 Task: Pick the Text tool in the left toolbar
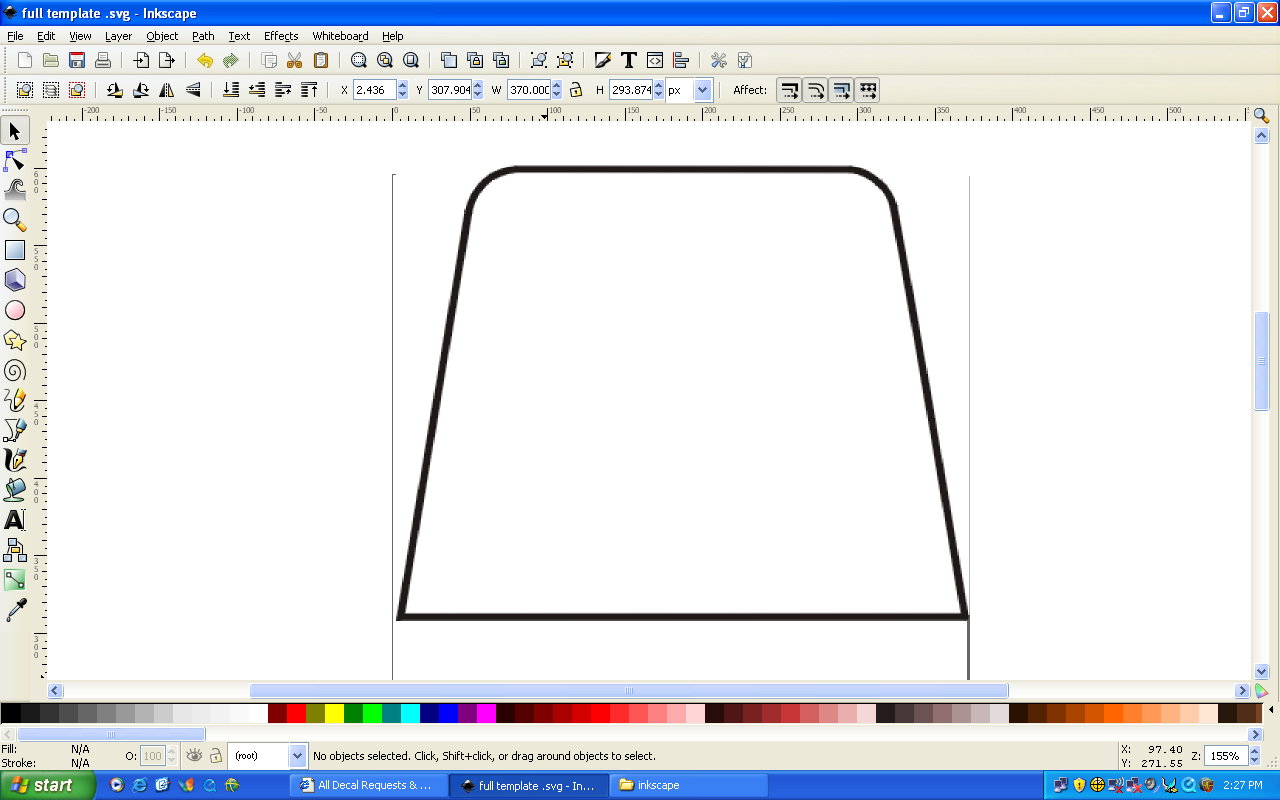click(16, 520)
